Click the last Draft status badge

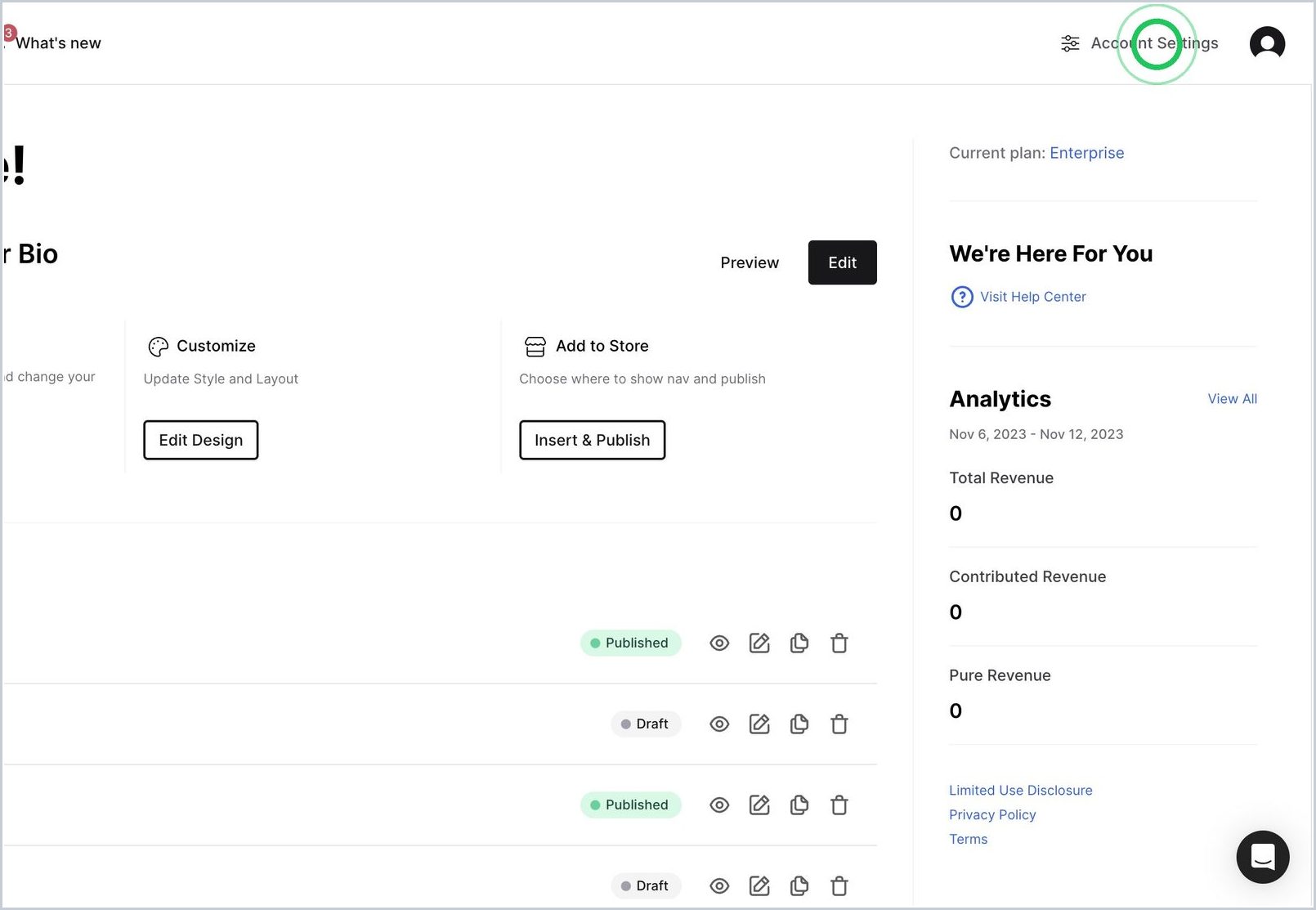click(x=646, y=886)
